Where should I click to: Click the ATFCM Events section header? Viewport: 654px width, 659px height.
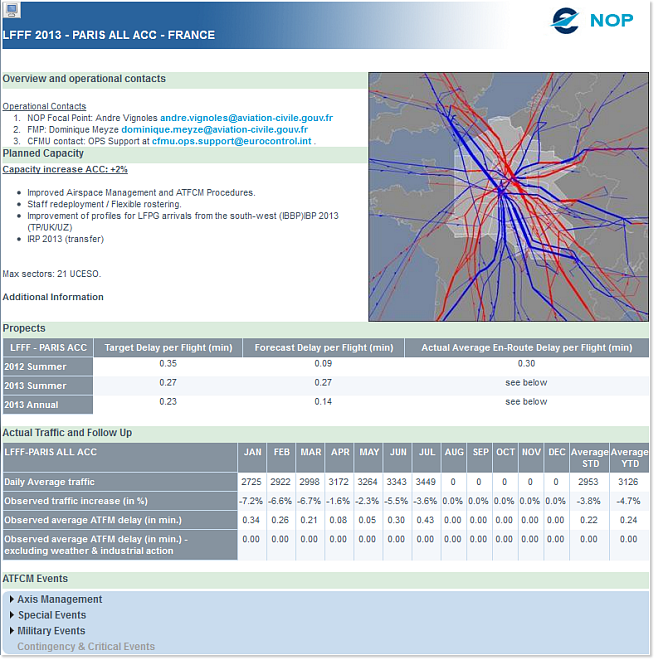35,579
